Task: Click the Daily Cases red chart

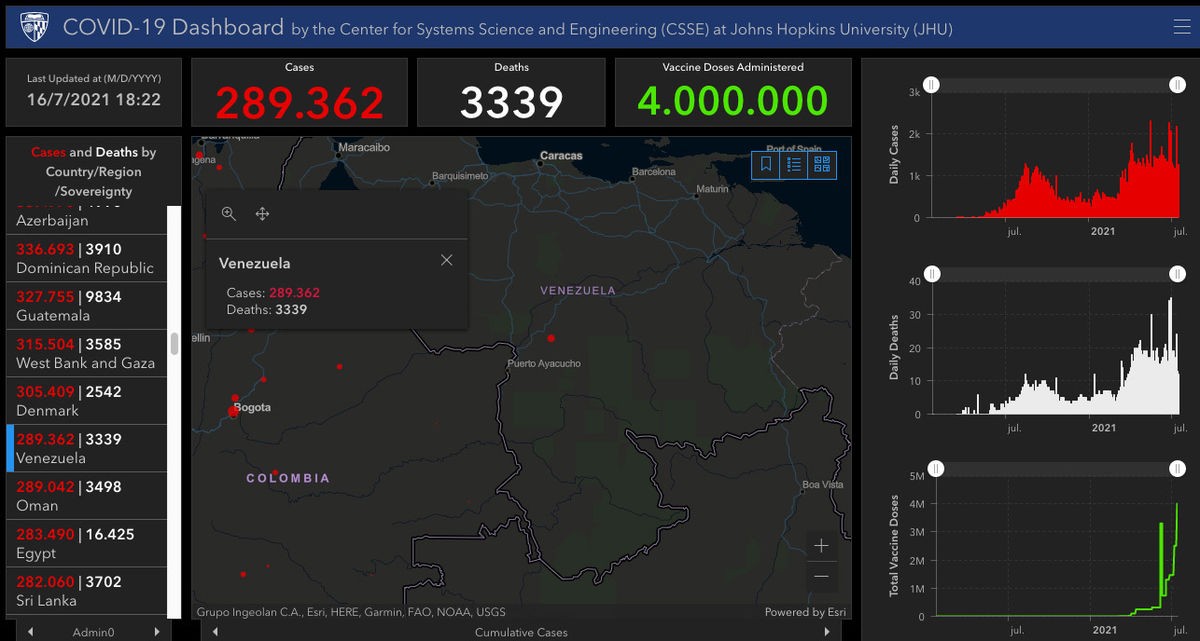Action: (x=1056, y=156)
